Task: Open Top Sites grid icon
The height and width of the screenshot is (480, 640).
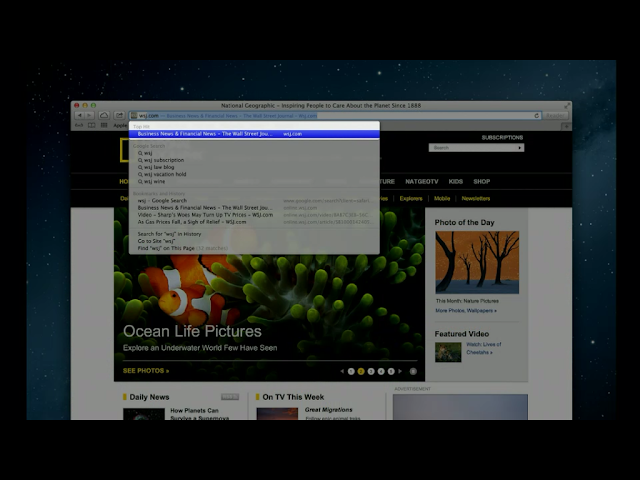Action: coord(104,125)
